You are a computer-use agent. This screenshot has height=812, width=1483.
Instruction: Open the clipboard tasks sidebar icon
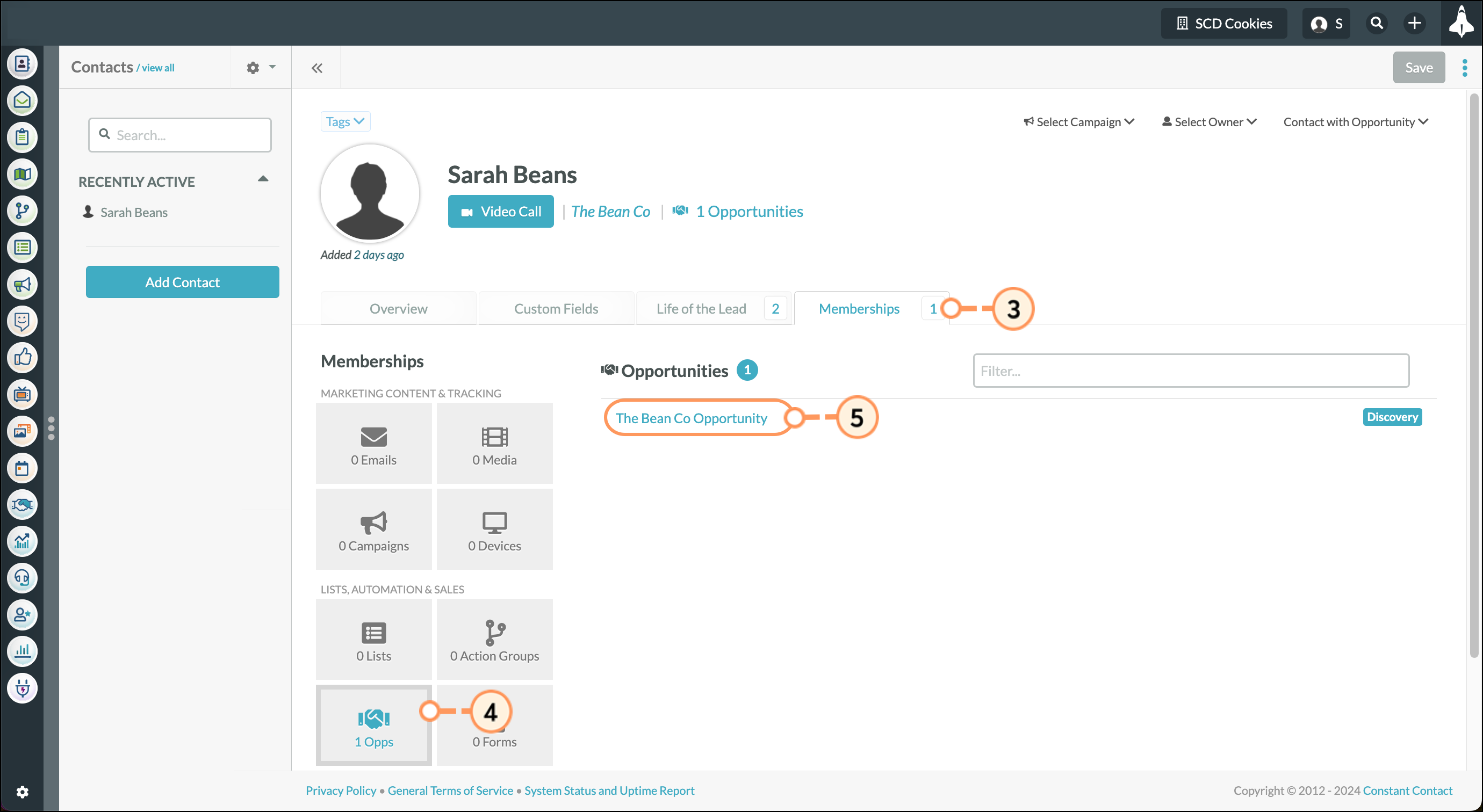point(22,137)
